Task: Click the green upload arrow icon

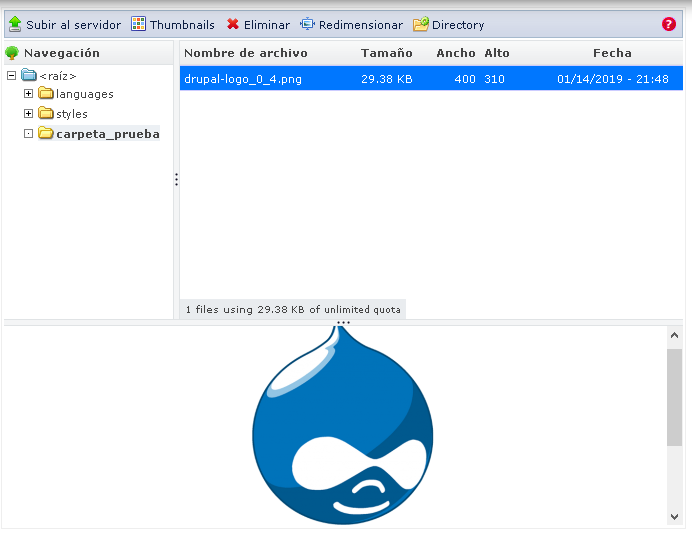Action: coord(15,24)
